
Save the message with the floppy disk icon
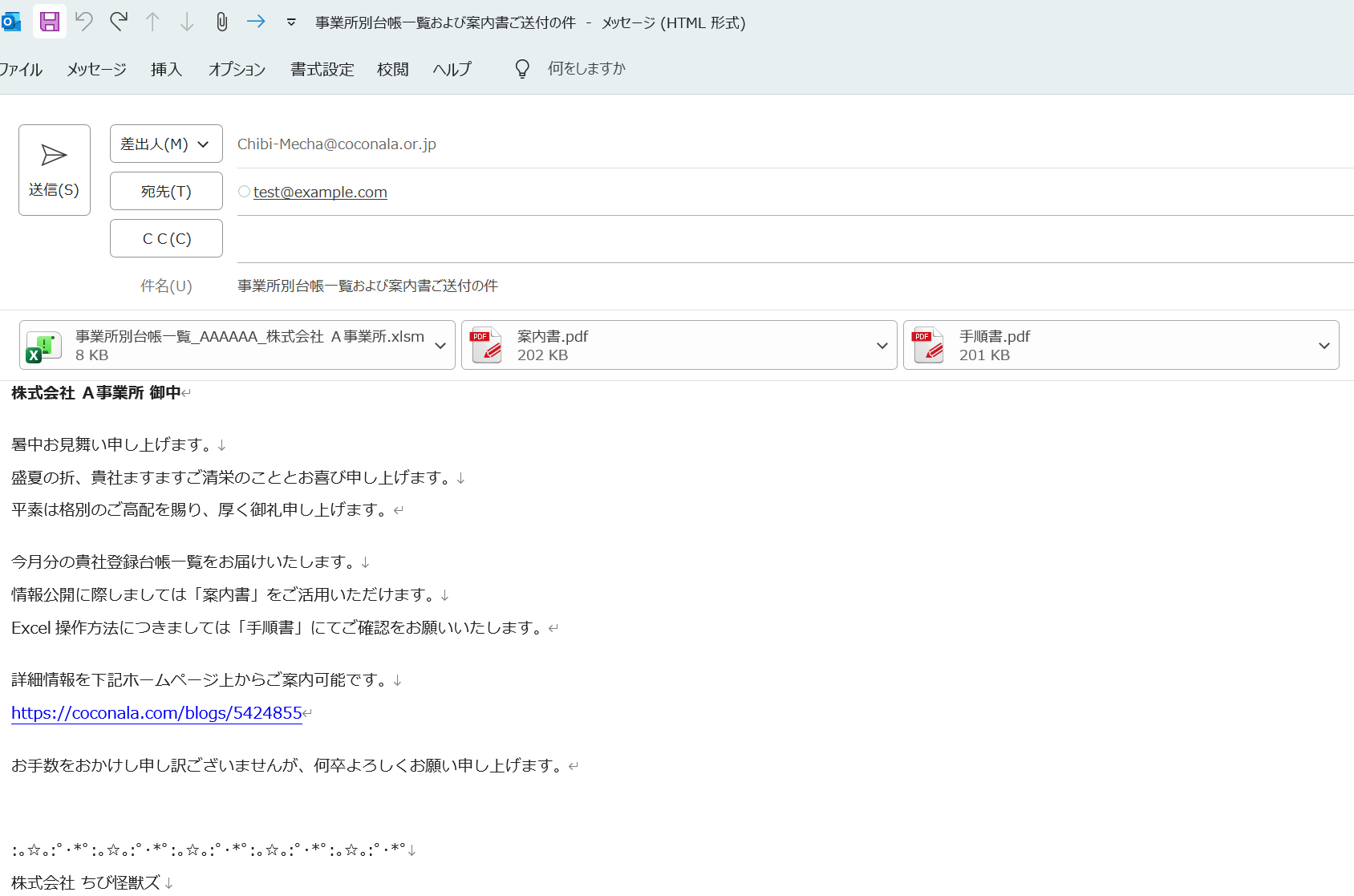pyautogui.click(x=50, y=22)
